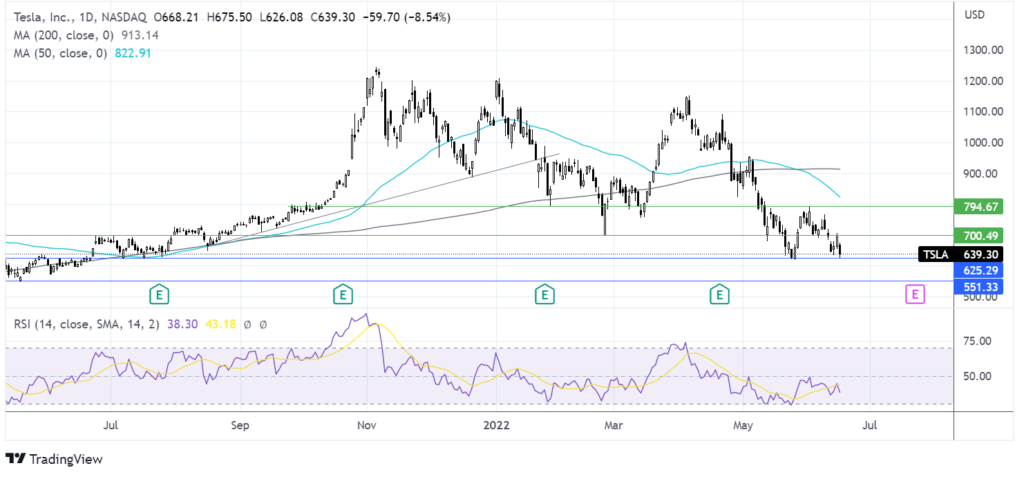Click the 2022 label on the time axis
The height and width of the screenshot is (477, 1024).
[494, 427]
